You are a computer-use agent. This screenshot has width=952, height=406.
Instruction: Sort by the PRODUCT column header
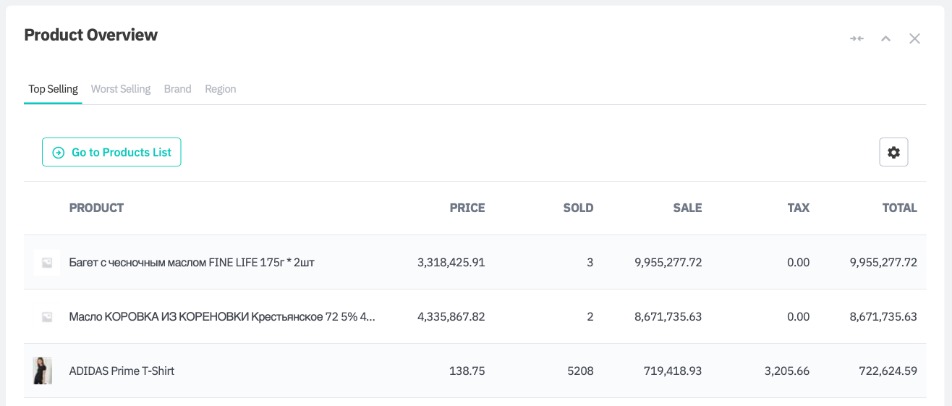point(96,208)
